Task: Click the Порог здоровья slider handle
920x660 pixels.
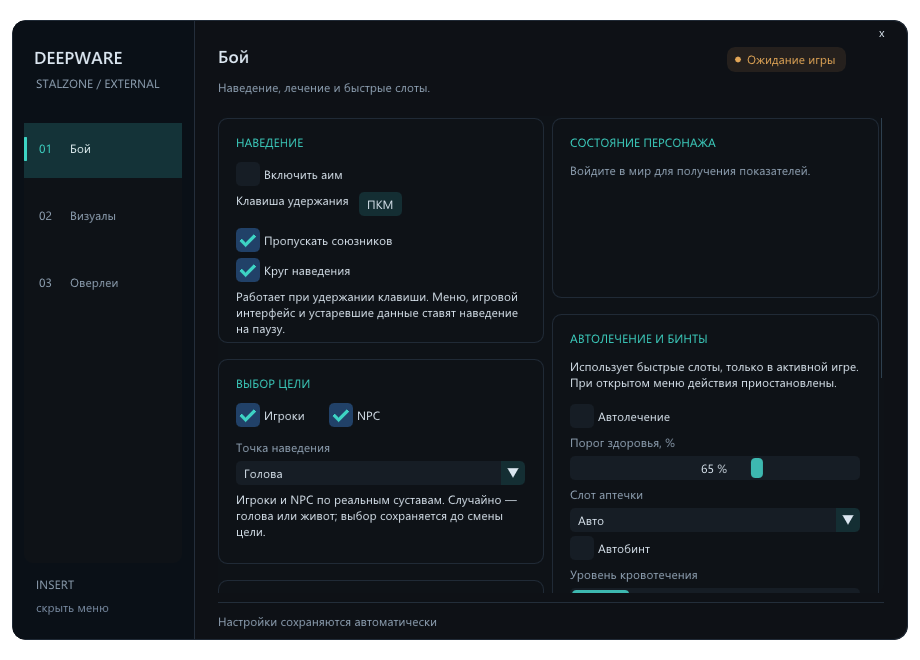Action: [x=757, y=468]
